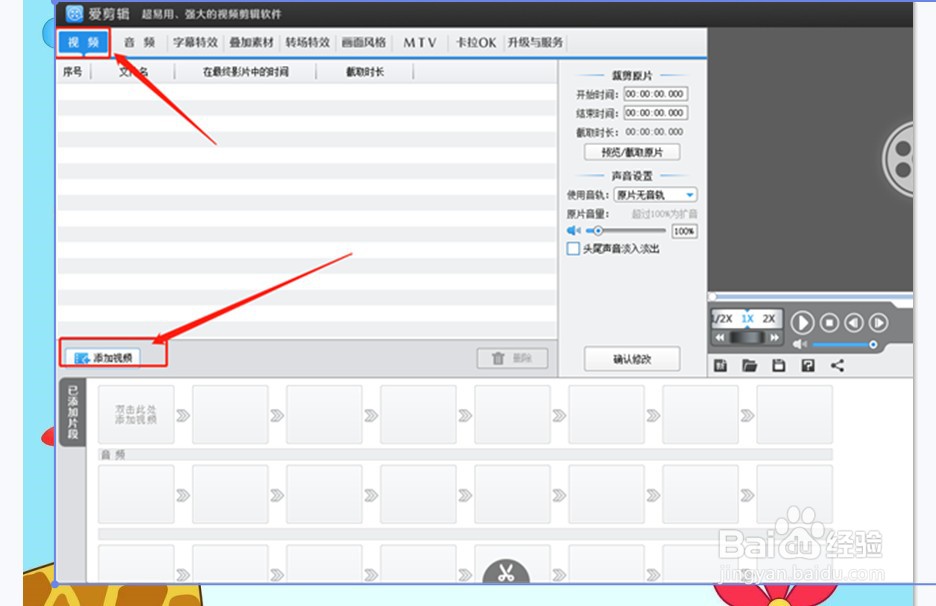This screenshot has height=606, width=936.
Task: Stop the preview playback
Action: tap(829, 323)
